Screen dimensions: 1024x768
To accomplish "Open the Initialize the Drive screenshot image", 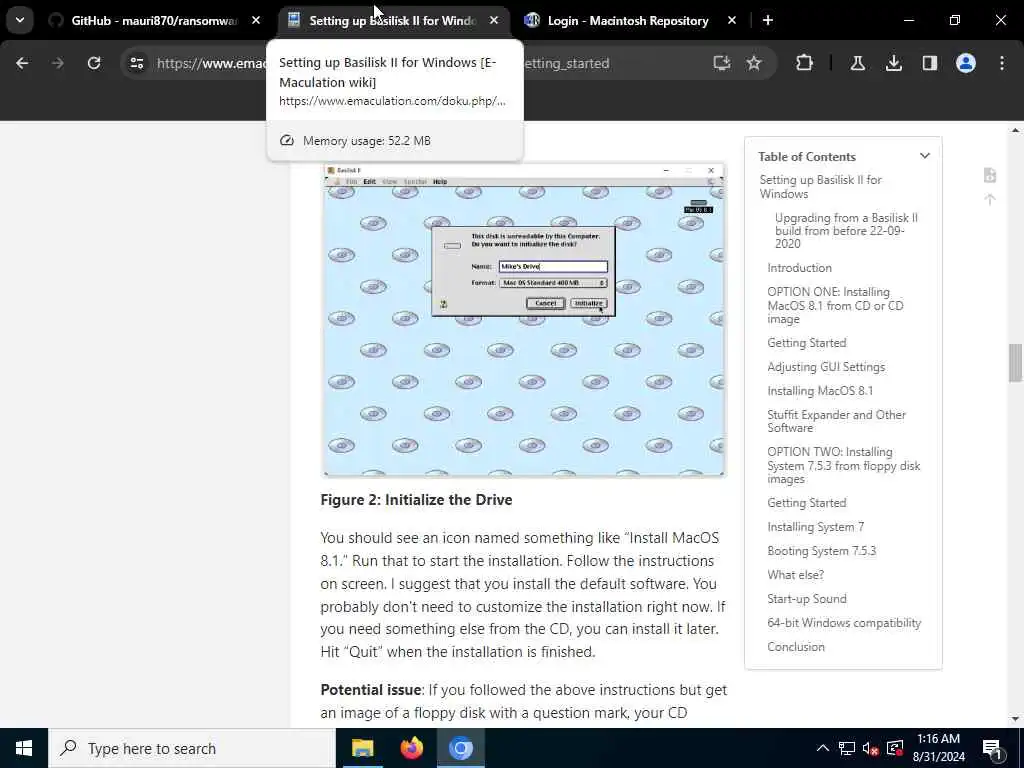I will [x=524, y=320].
